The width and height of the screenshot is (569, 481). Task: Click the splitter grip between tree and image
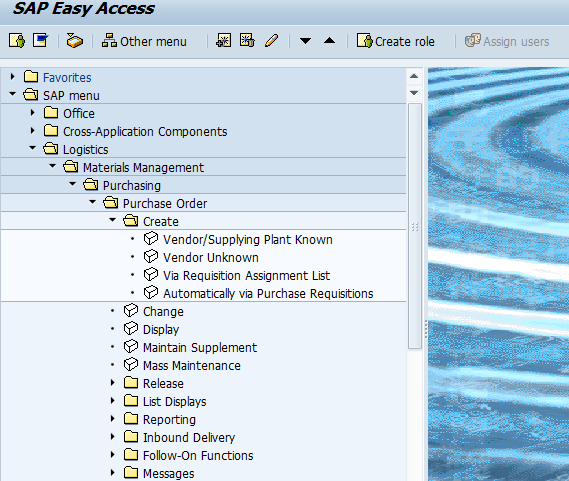click(x=425, y=330)
